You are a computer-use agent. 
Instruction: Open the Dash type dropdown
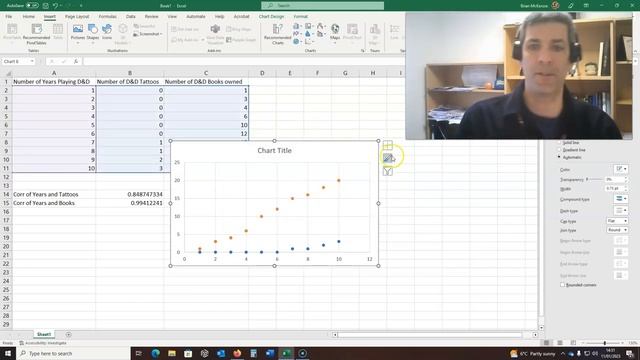tap(620, 211)
